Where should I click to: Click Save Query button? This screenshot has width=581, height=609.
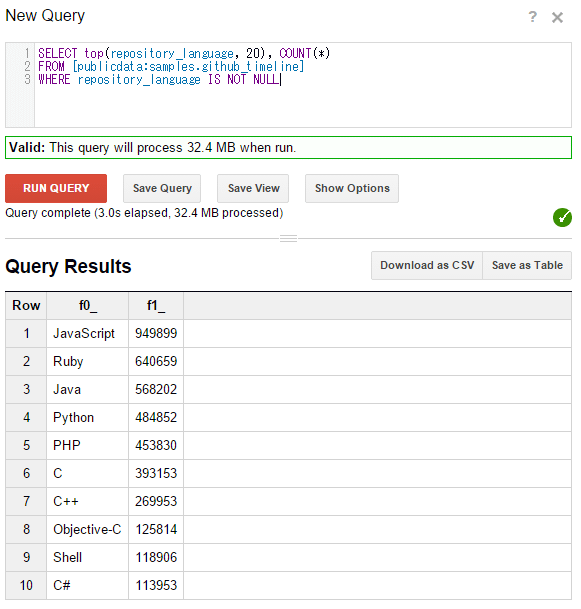[x=162, y=188]
